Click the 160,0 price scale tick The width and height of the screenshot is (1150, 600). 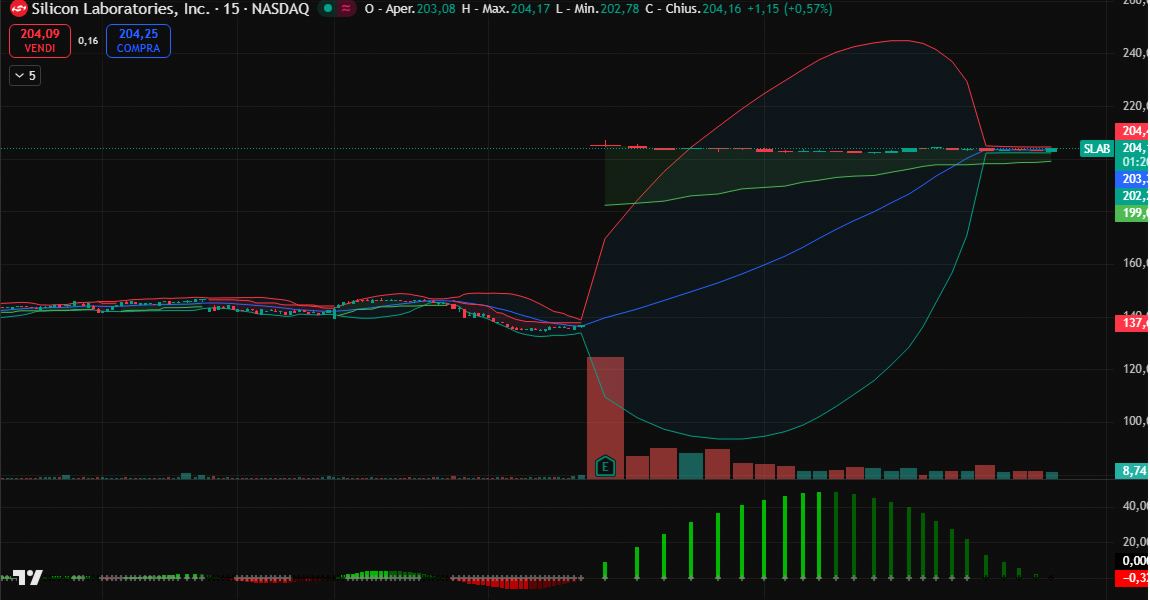[1135, 263]
